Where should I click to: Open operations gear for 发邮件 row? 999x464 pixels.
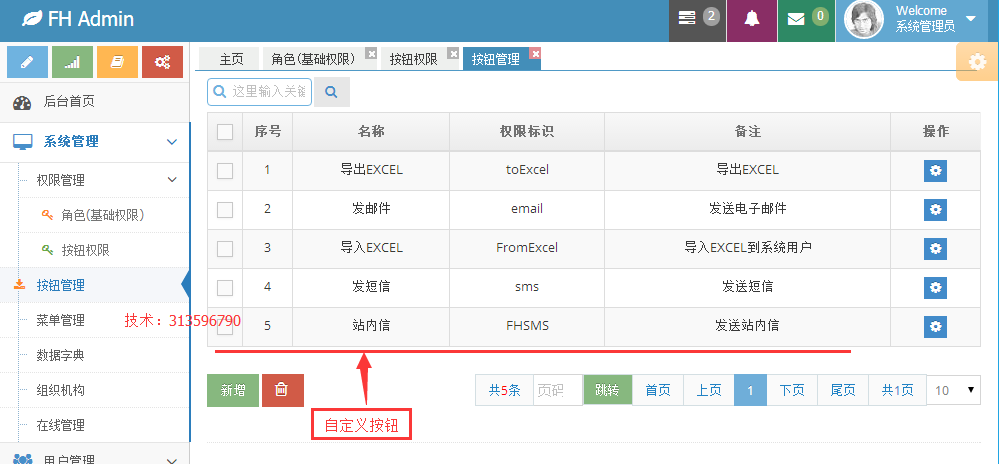pyautogui.click(x=935, y=209)
